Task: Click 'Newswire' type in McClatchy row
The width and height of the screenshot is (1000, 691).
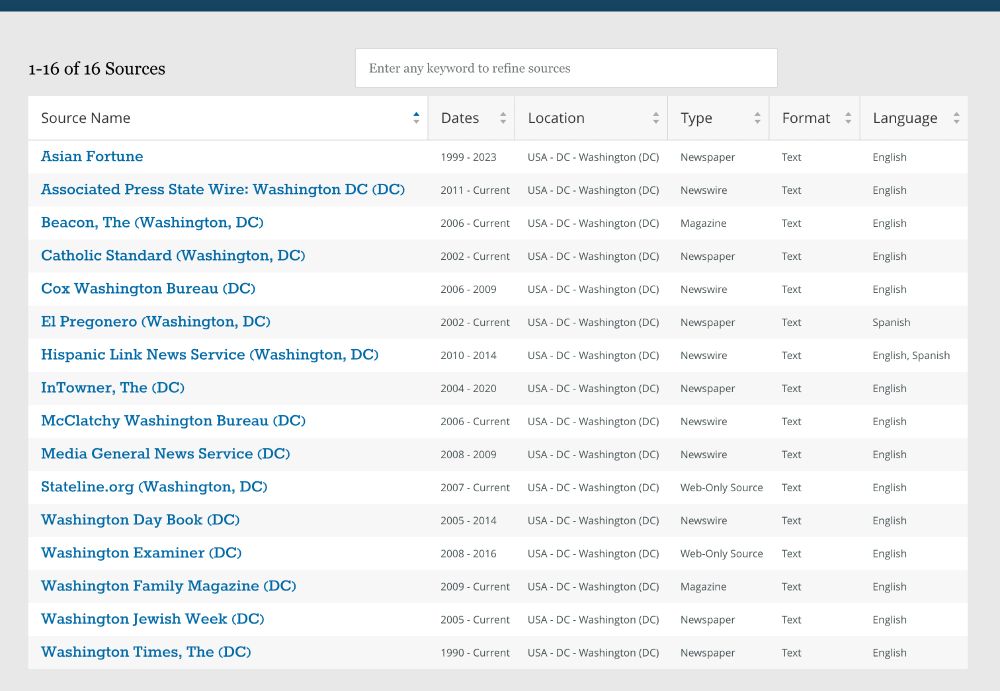Action: point(703,421)
